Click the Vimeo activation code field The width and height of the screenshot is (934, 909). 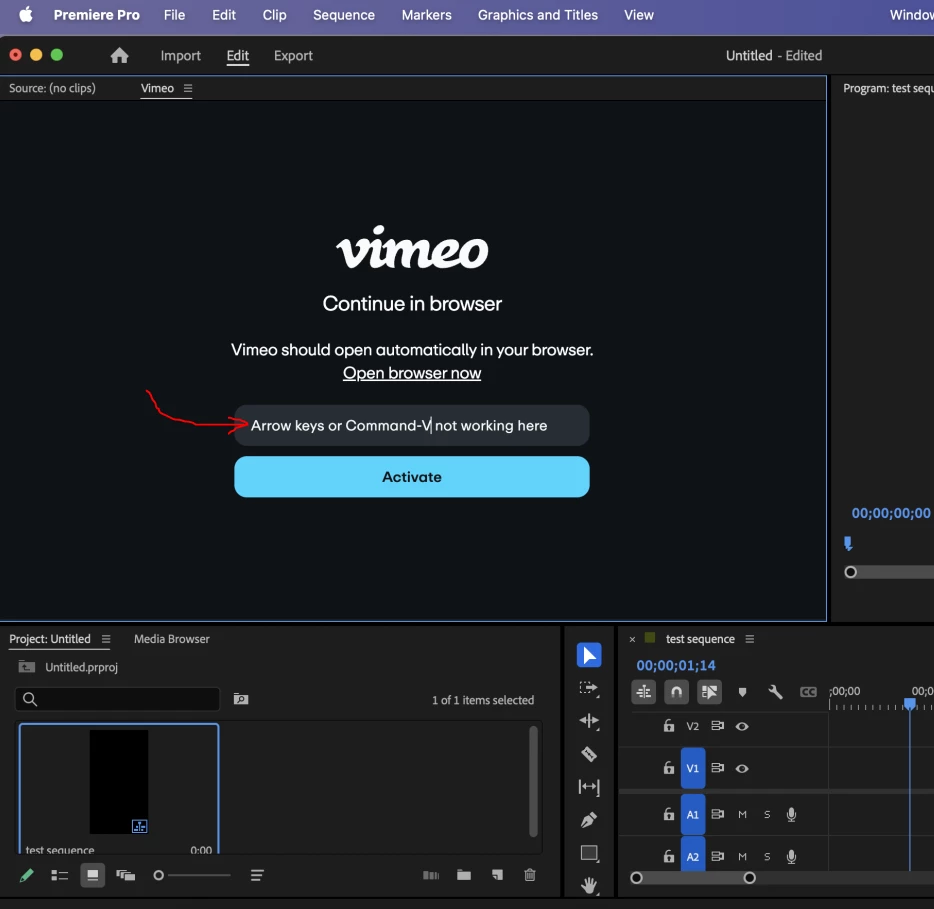pos(412,425)
